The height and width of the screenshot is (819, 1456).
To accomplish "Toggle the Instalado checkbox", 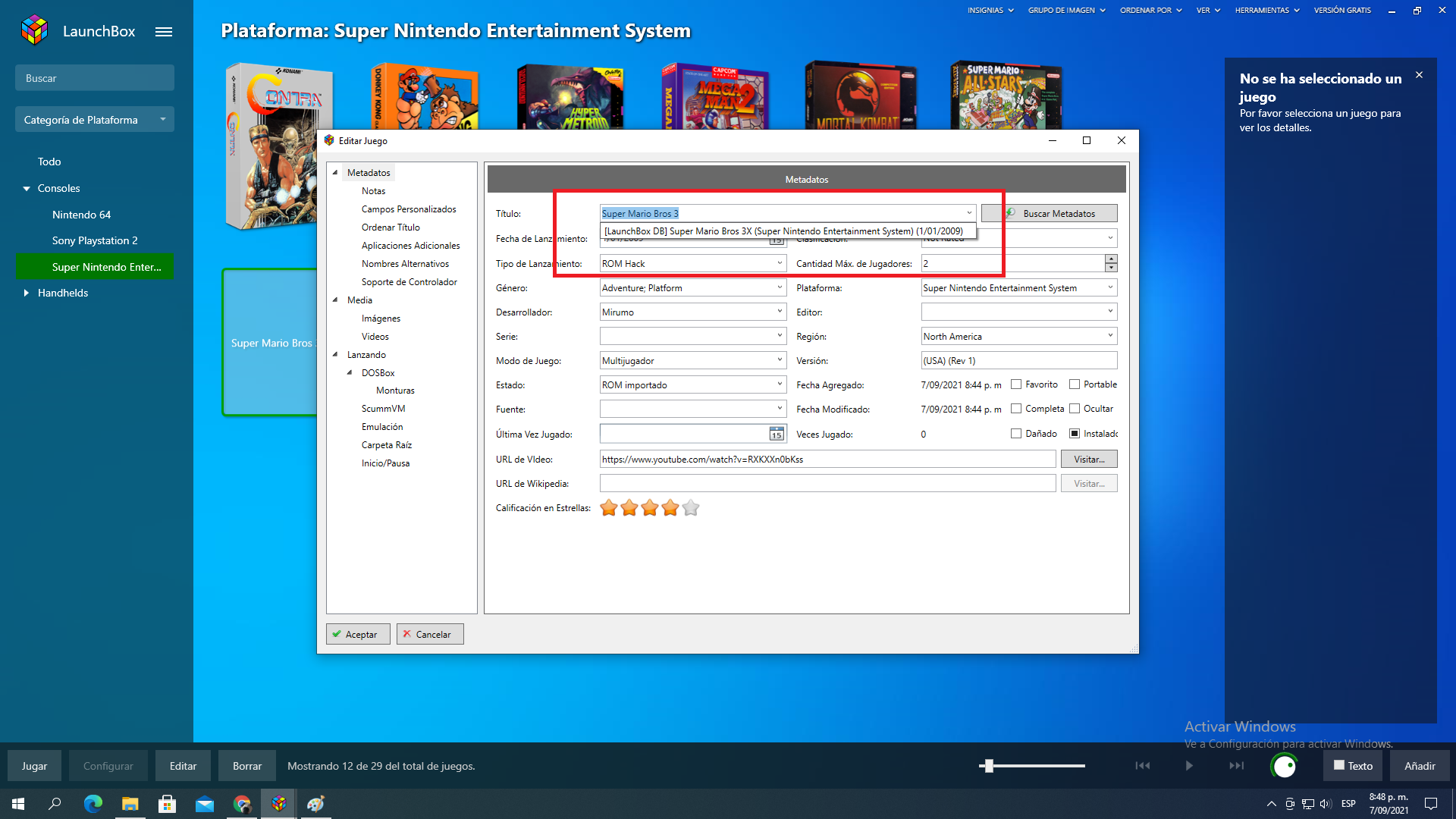I will pyautogui.click(x=1075, y=434).
